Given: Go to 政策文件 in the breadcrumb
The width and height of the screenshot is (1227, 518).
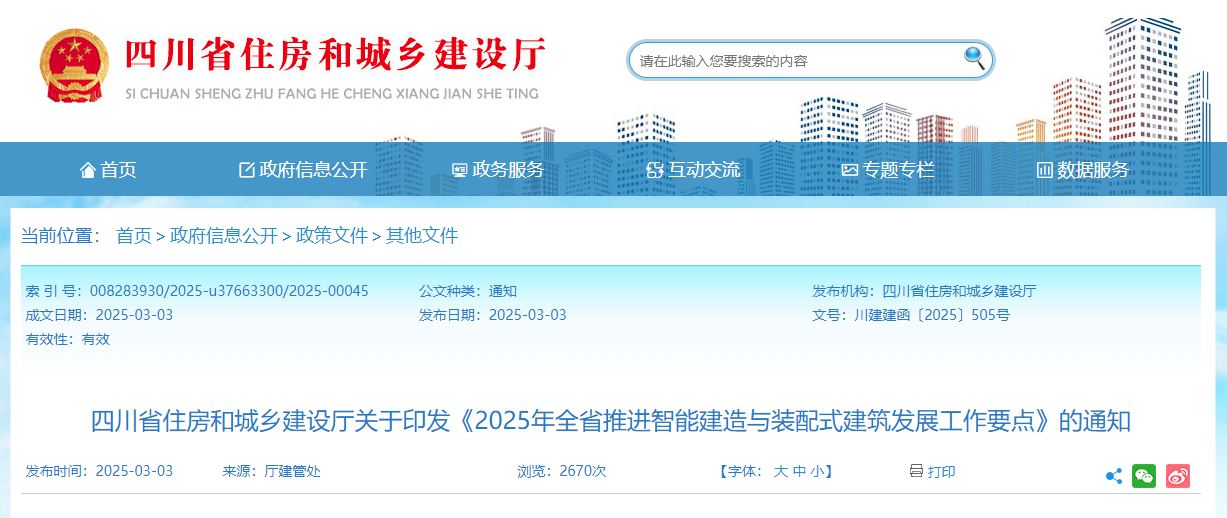Looking at the screenshot, I should point(332,236).
